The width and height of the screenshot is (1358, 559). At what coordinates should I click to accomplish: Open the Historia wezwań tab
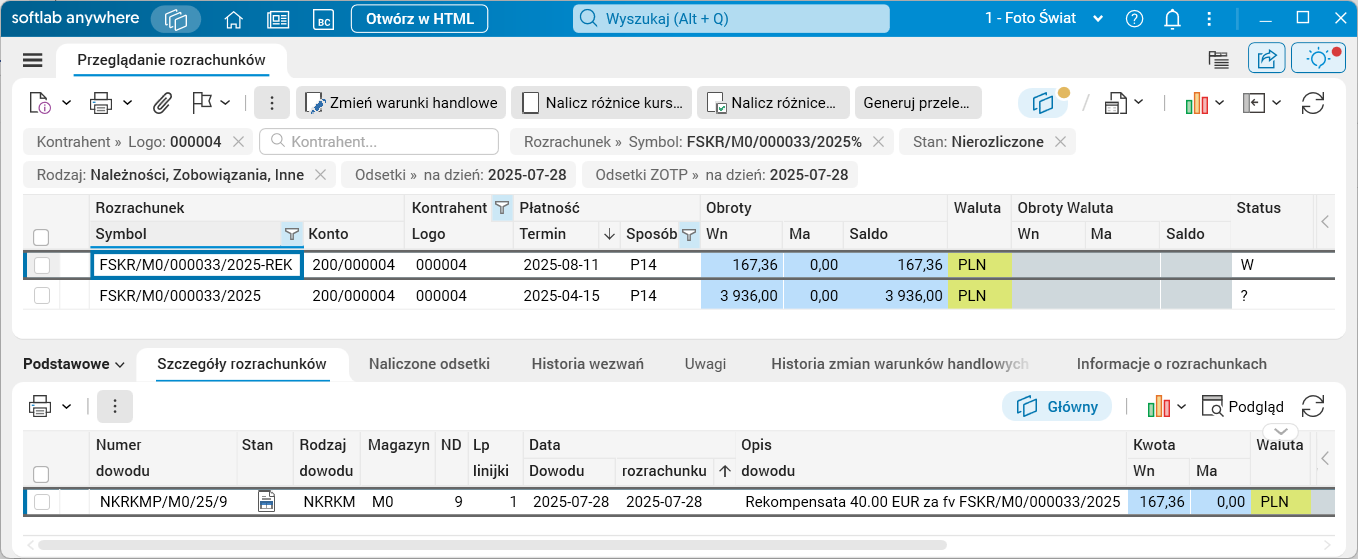pyautogui.click(x=587, y=364)
